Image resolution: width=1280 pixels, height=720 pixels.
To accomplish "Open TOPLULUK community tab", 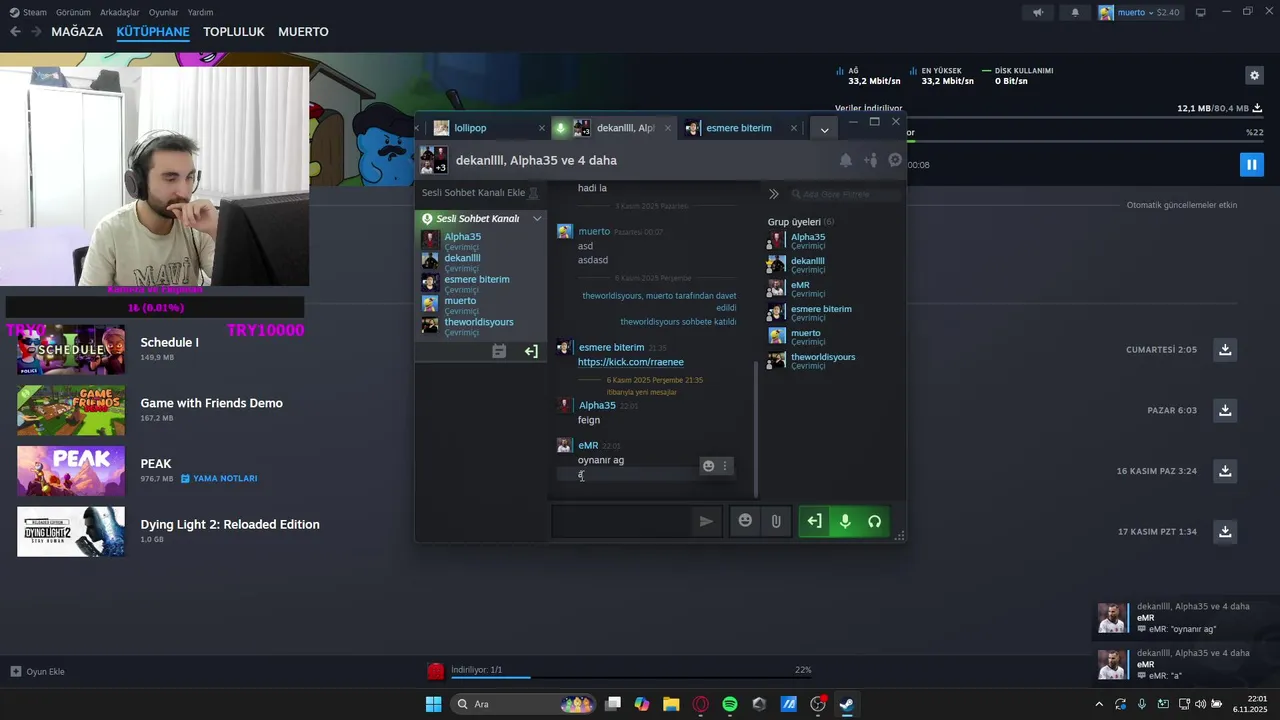I will click(234, 32).
